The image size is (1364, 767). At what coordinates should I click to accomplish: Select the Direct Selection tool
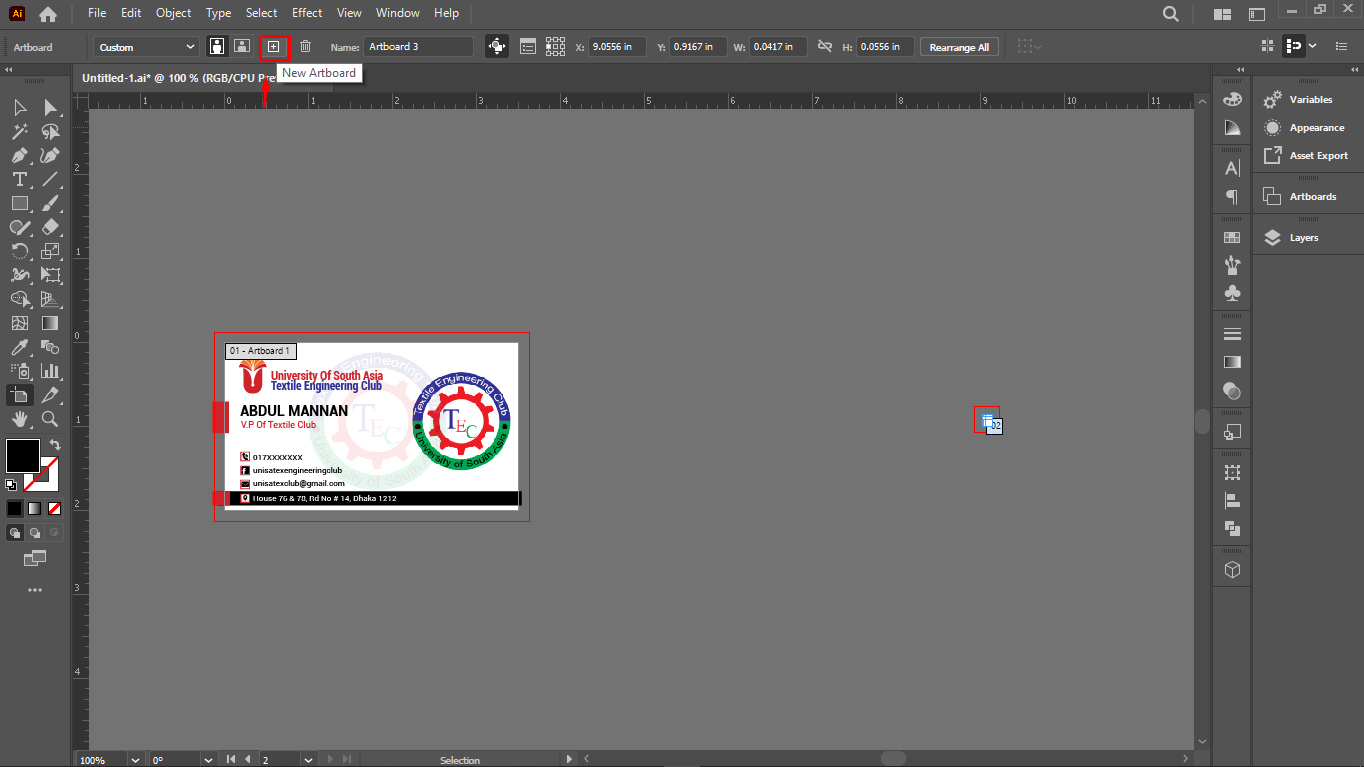50,107
